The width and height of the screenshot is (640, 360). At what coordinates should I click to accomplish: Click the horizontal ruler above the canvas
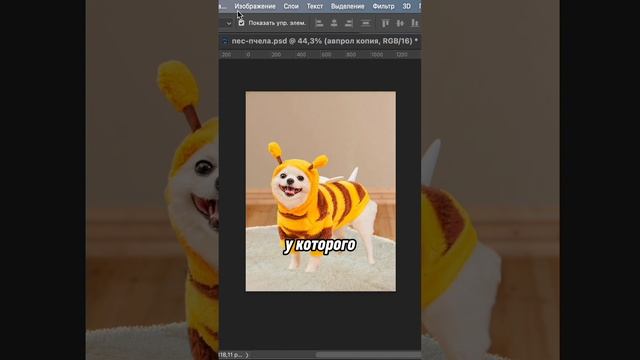click(320, 55)
